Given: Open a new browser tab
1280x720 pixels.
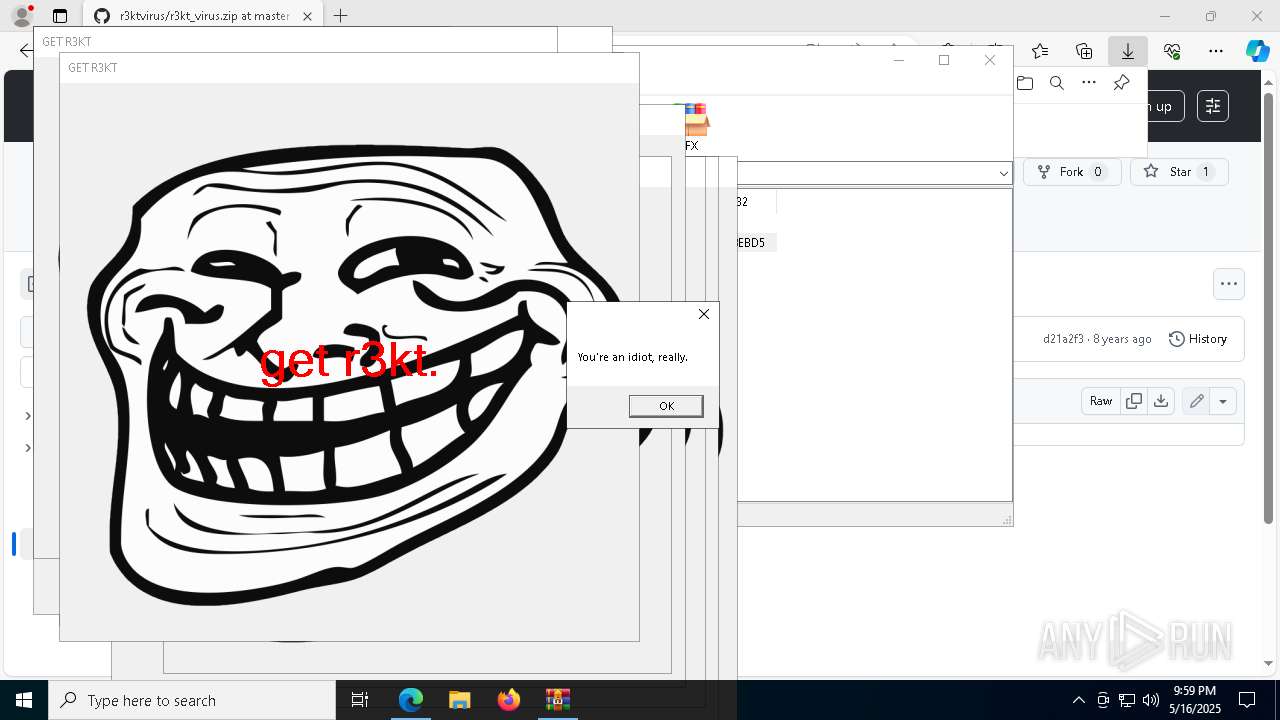Looking at the screenshot, I should point(340,16).
